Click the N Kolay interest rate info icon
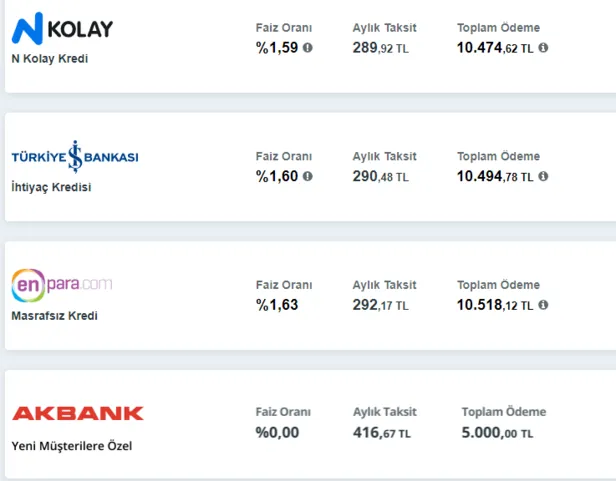 307,47
